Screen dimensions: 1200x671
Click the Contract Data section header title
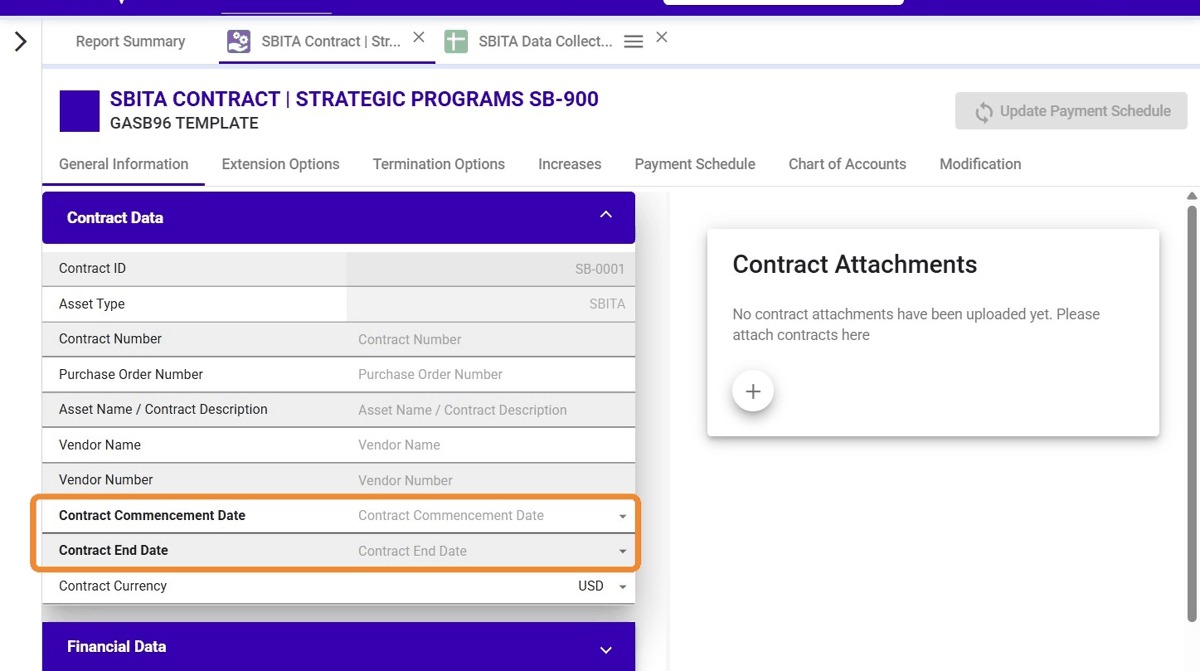point(115,217)
